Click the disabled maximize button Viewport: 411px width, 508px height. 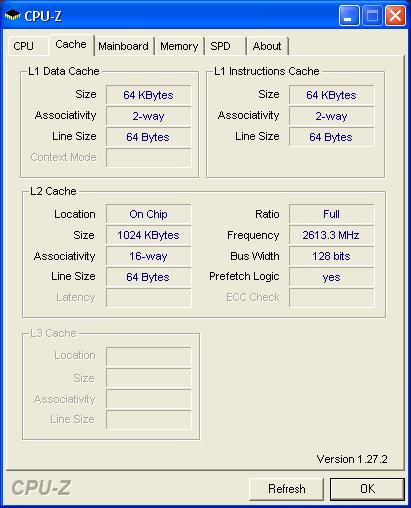(x=372, y=15)
